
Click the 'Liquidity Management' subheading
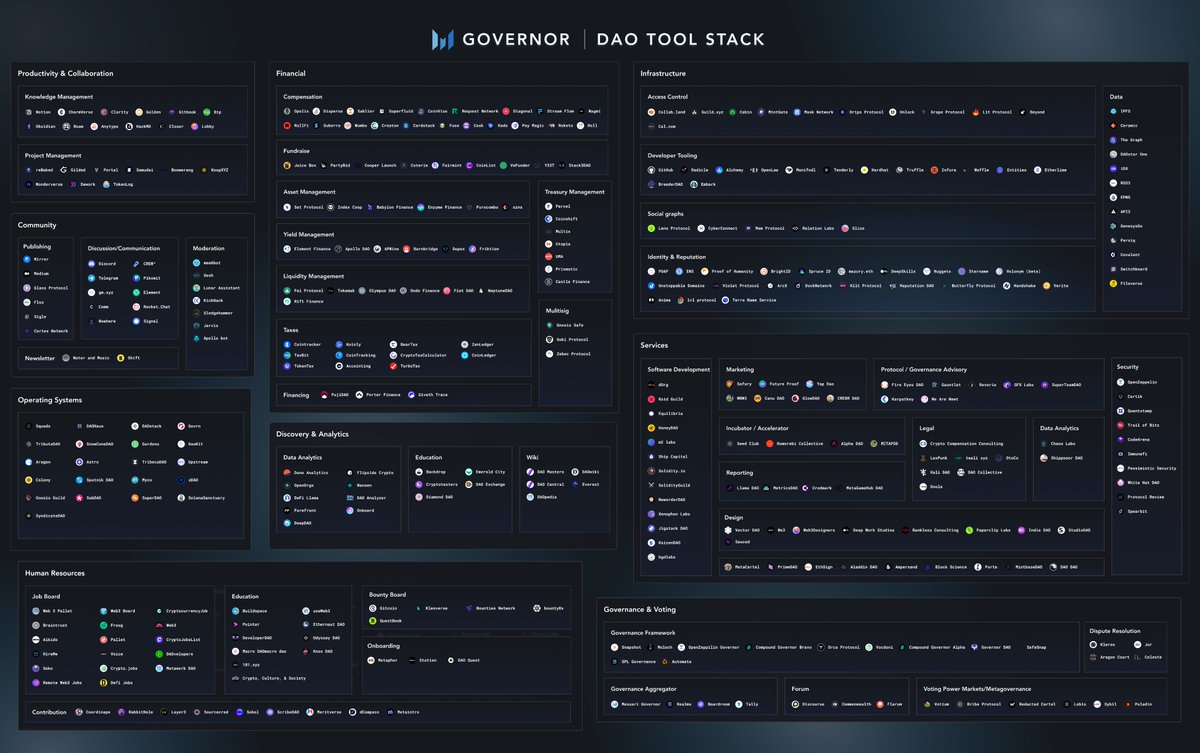(314, 276)
